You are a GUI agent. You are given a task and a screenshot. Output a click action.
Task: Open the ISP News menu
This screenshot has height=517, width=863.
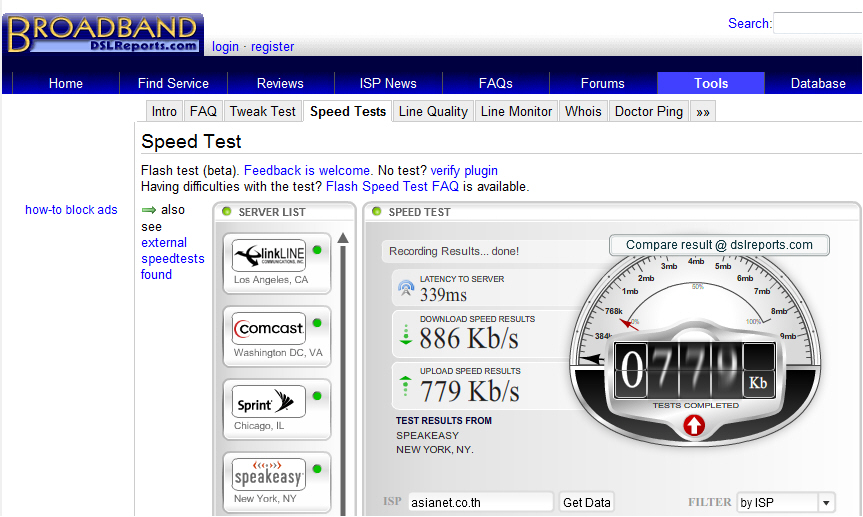pyautogui.click(x=388, y=83)
